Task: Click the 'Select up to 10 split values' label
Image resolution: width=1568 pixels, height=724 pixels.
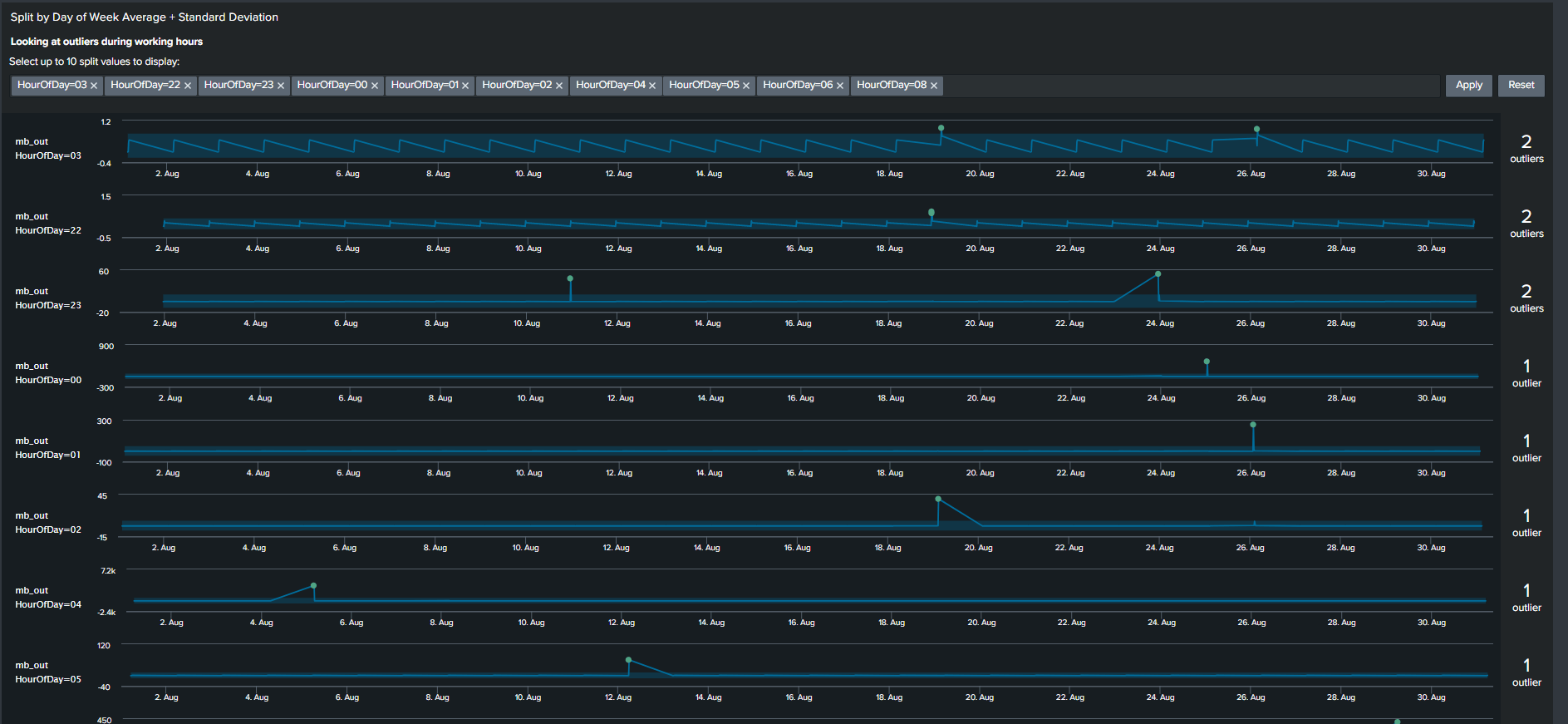Action: click(x=94, y=62)
